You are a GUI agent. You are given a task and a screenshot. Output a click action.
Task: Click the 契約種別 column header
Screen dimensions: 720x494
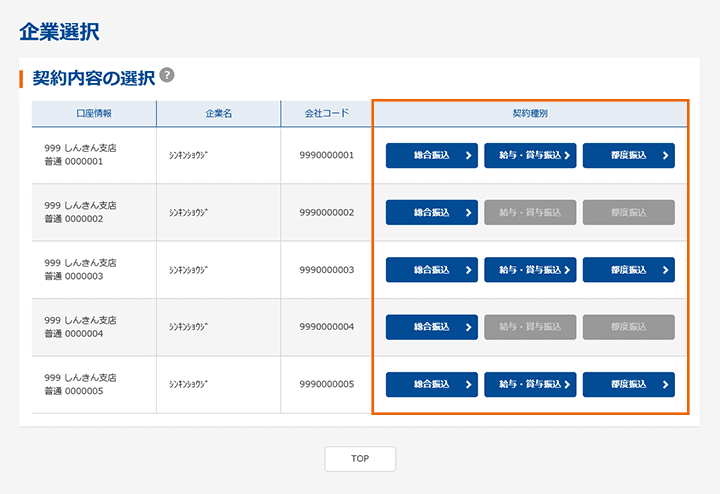point(529,114)
